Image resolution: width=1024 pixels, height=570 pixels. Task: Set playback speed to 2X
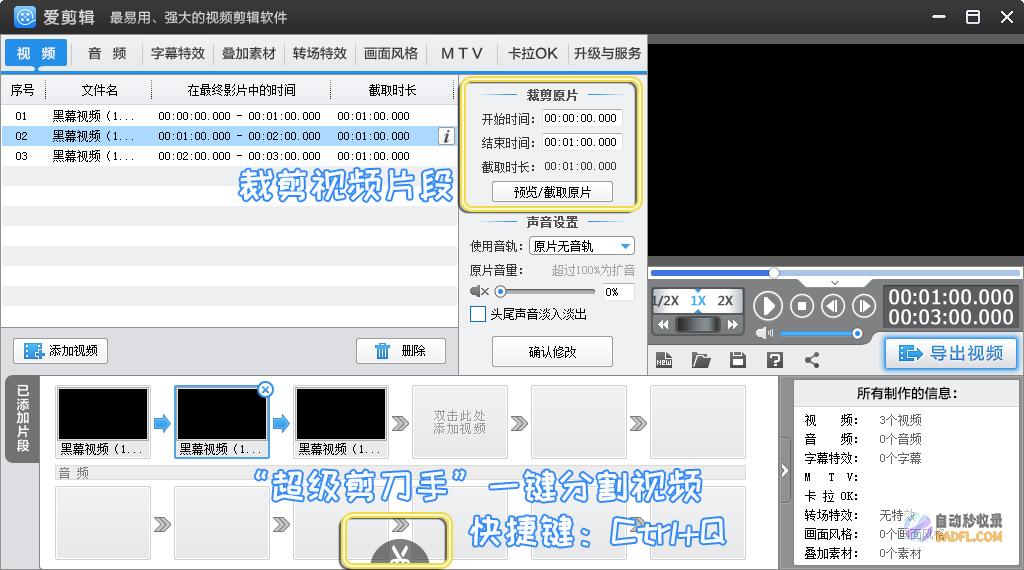[725, 301]
